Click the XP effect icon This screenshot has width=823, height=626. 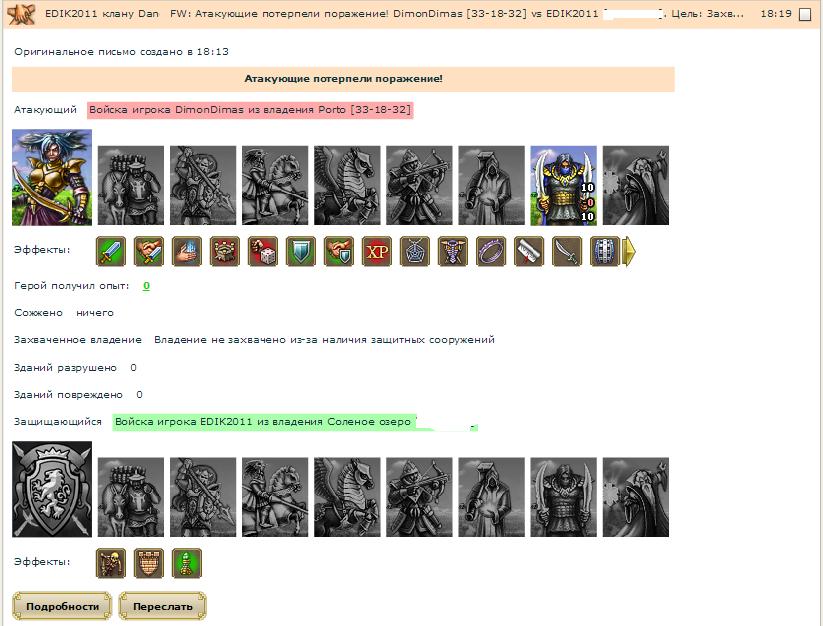tap(377, 251)
